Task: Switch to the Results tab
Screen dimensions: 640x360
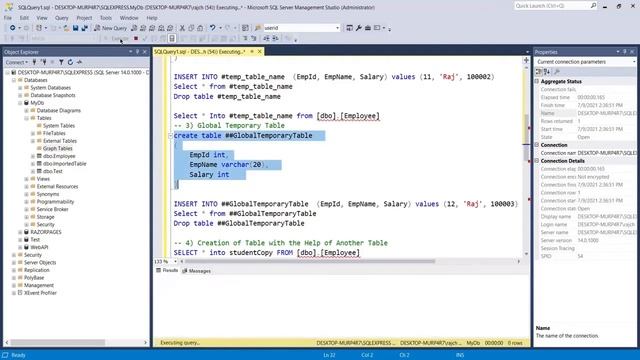Action: coord(167,270)
